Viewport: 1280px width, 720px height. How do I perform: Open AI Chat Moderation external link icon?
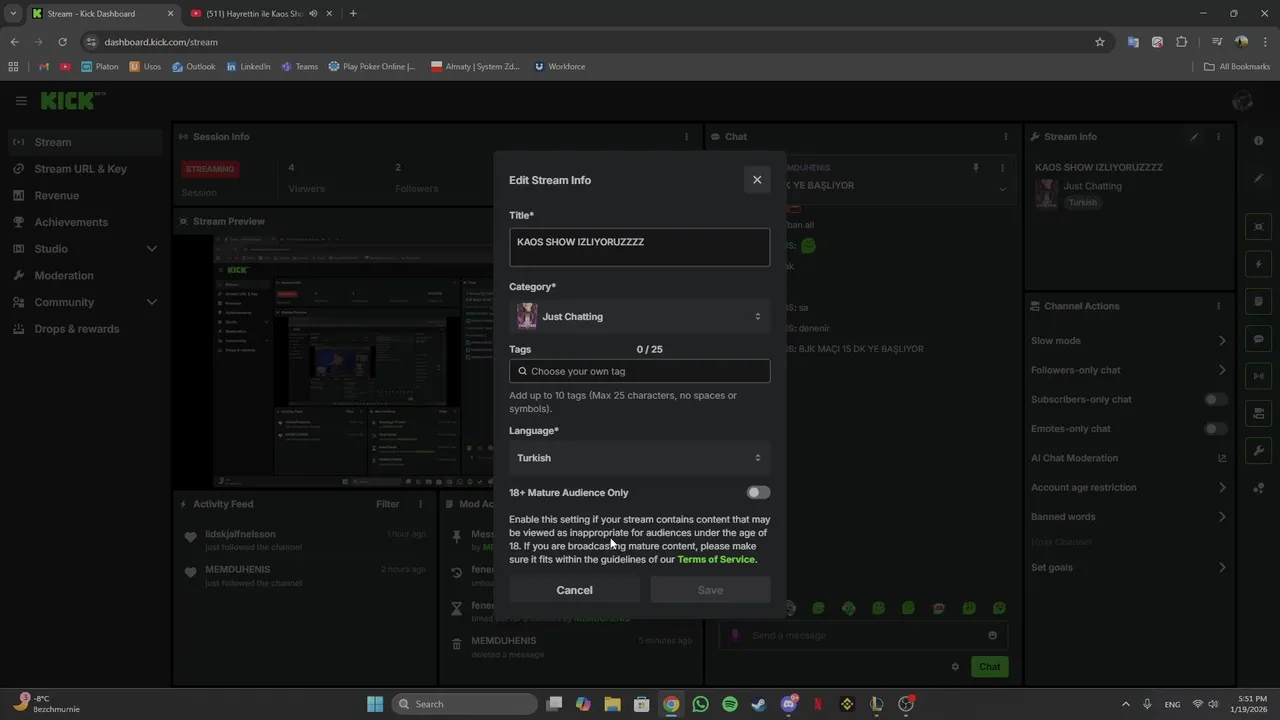point(1222,458)
